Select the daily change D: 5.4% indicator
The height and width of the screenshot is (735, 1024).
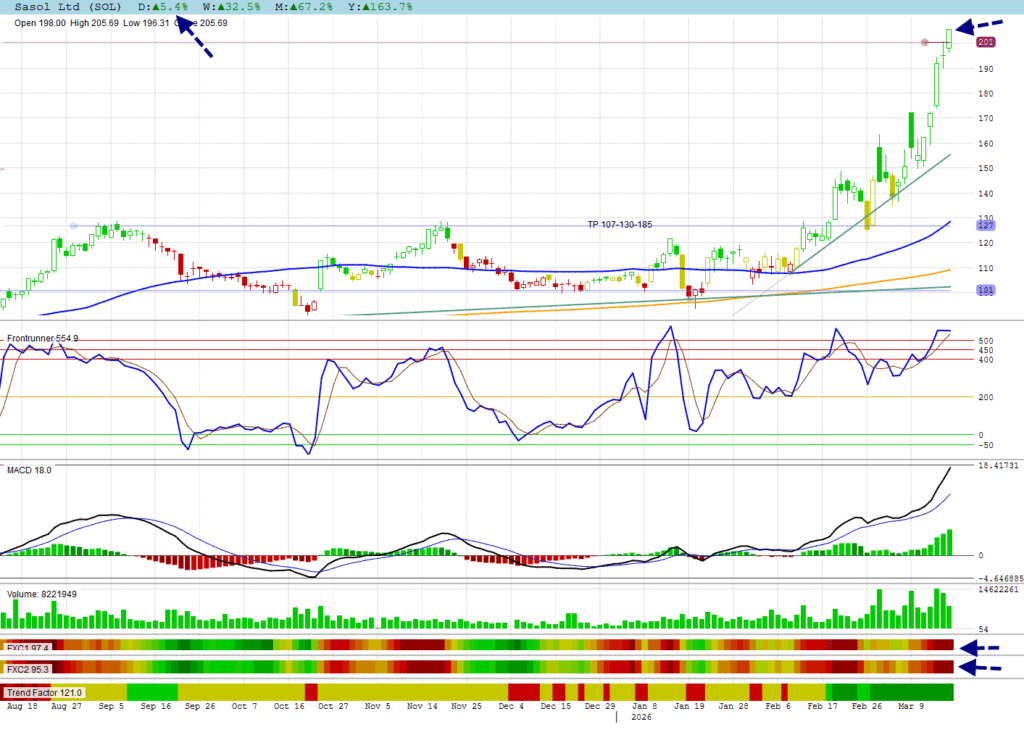point(163,7)
